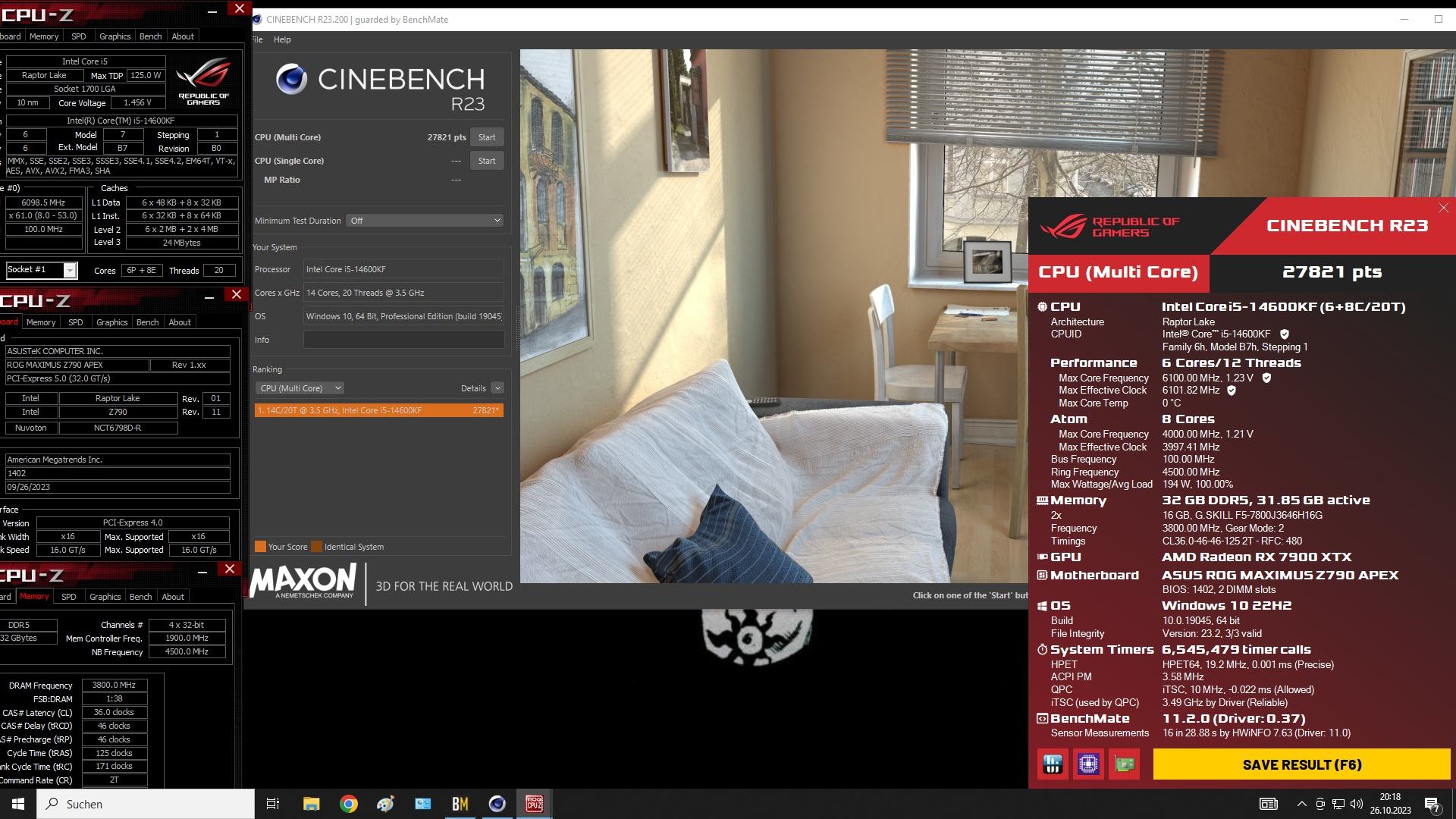Open the Cinebench Help menu
Image resolution: width=1456 pixels, height=819 pixels.
282,39
